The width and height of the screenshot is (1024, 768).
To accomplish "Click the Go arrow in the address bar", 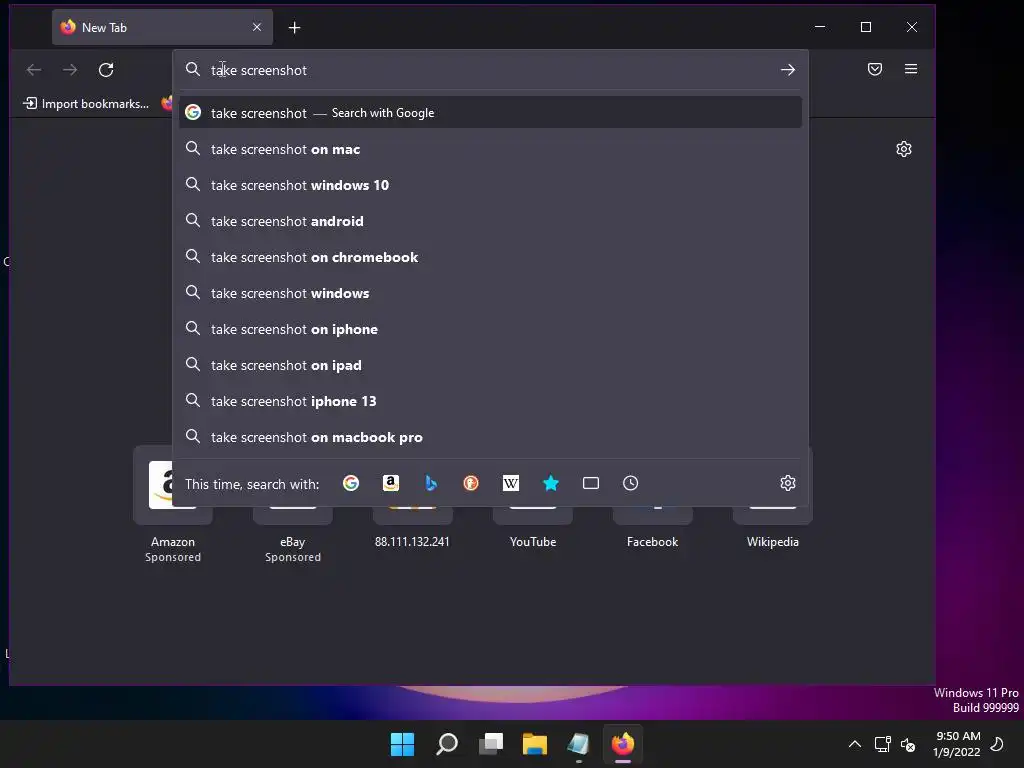I will (x=788, y=70).
